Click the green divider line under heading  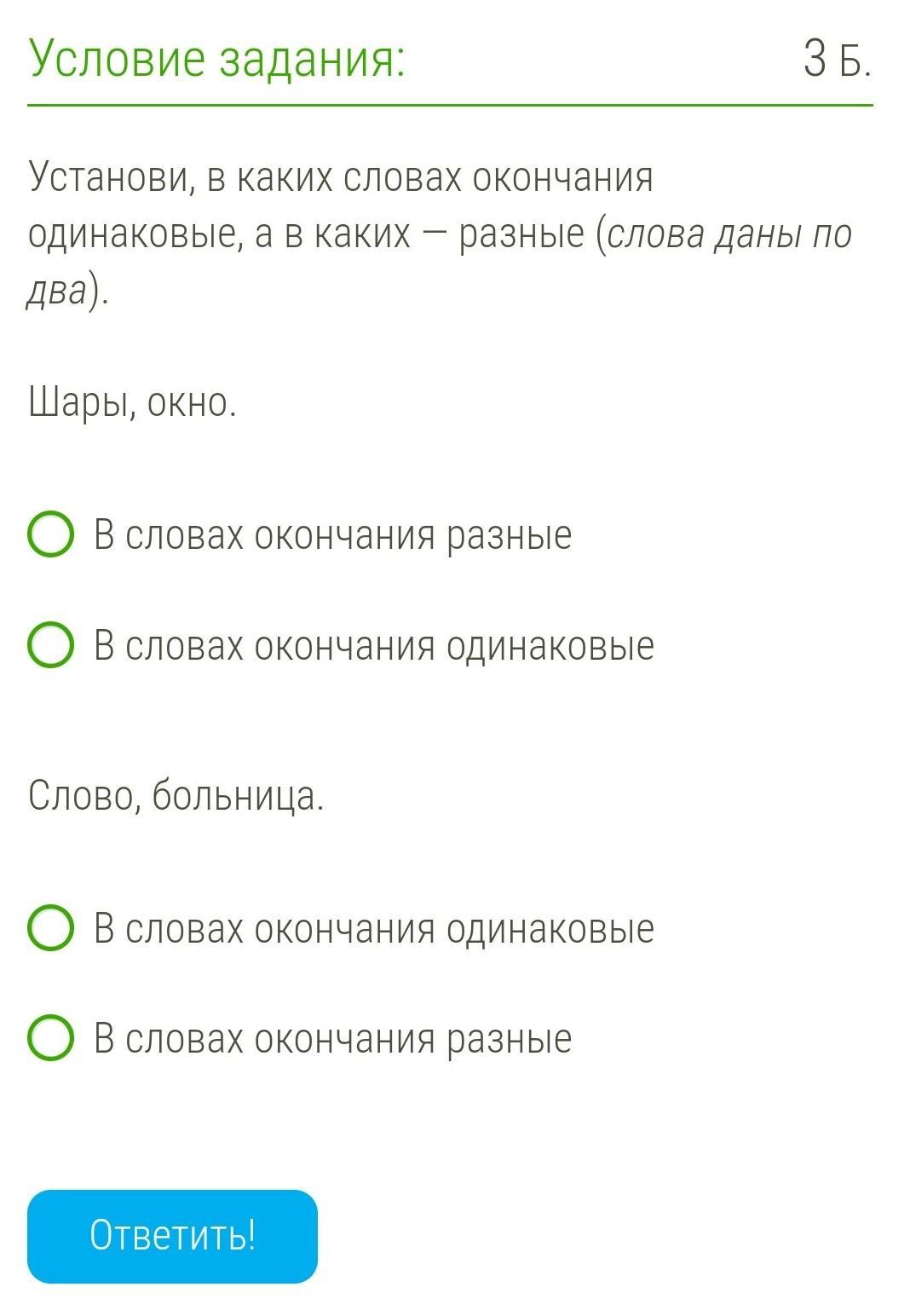coord(450,106)
